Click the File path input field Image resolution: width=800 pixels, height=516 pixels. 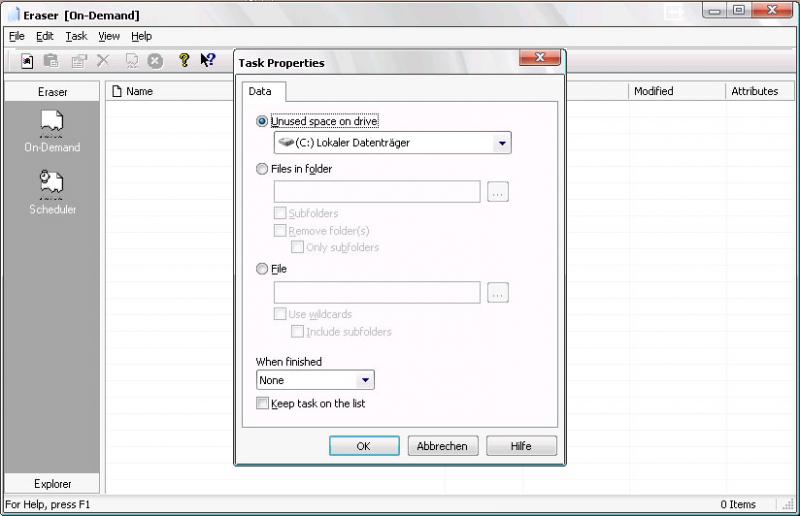(x=377, y=292)
